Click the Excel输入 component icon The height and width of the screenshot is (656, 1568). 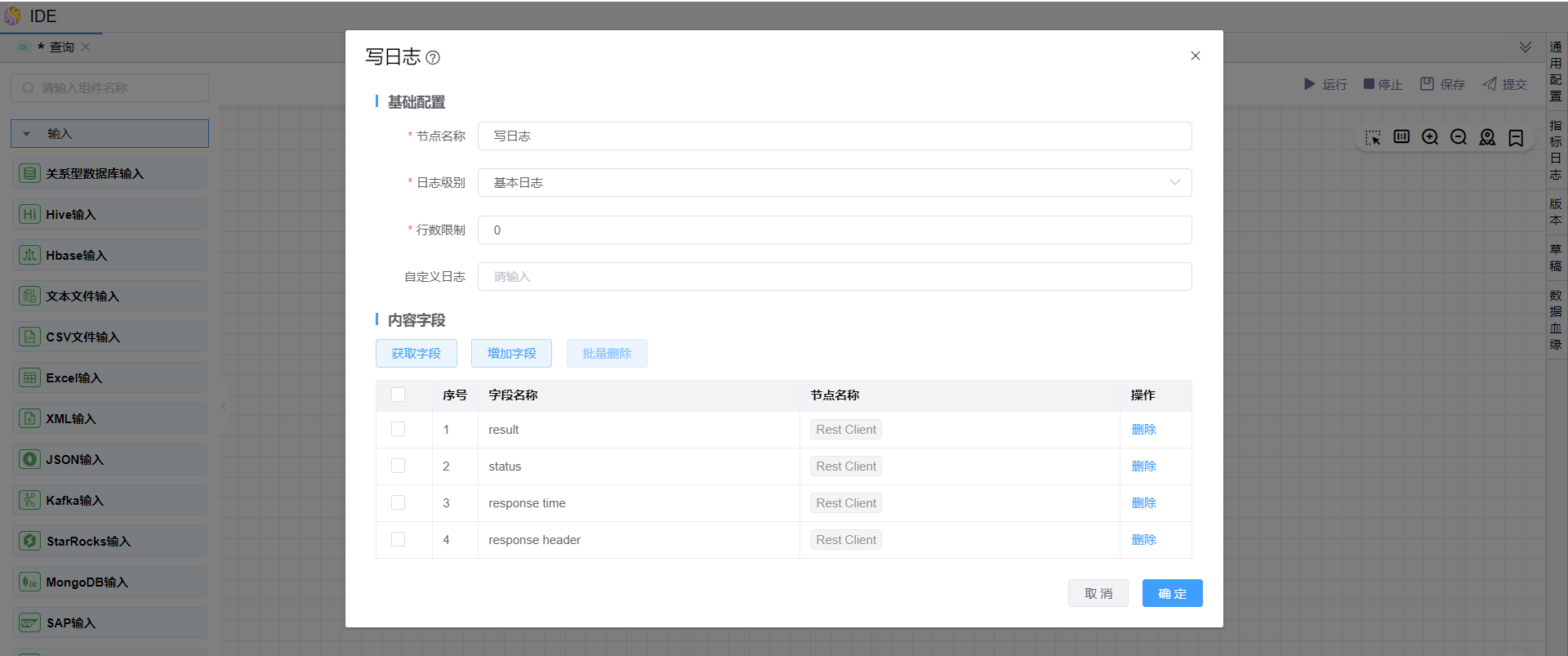29,378
